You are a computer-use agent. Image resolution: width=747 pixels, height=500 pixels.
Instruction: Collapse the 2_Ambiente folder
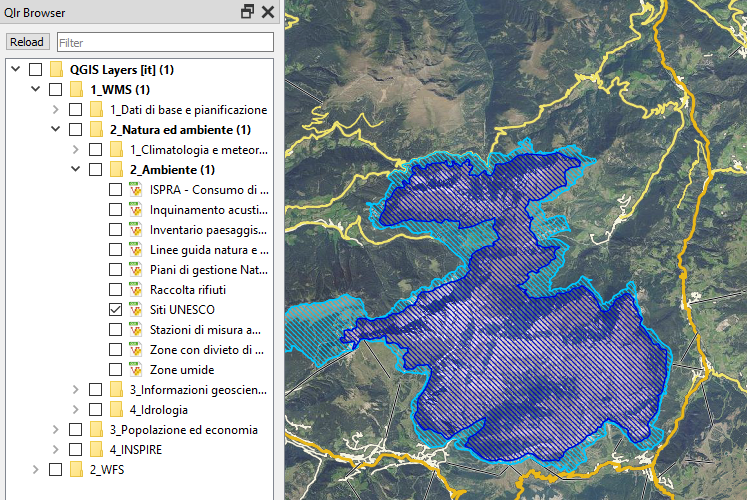76,170
